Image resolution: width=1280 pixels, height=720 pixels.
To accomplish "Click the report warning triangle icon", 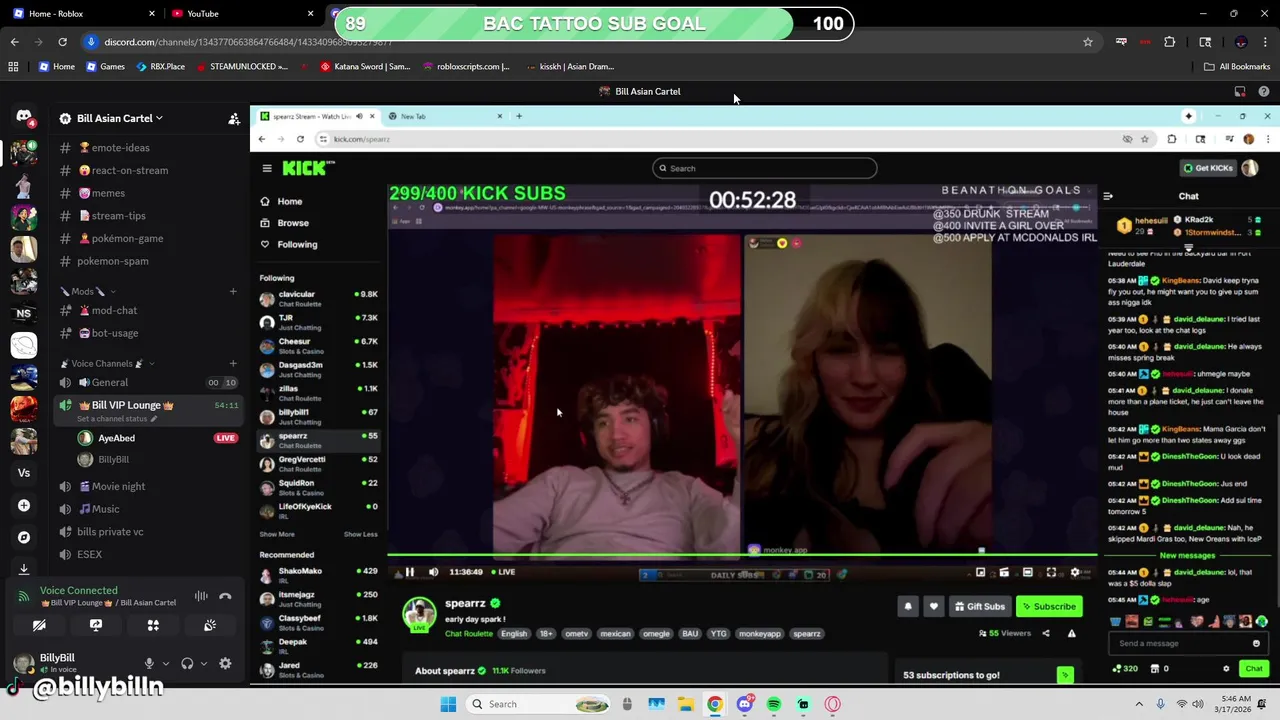I will (1072, 633).
